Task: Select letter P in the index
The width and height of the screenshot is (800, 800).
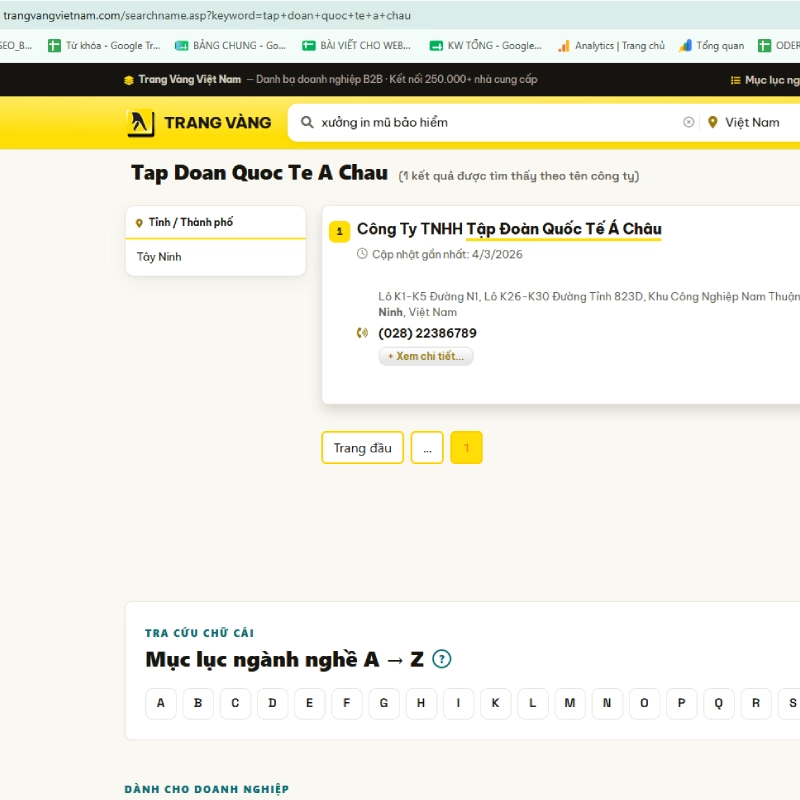Action: [x=682, y=703]
